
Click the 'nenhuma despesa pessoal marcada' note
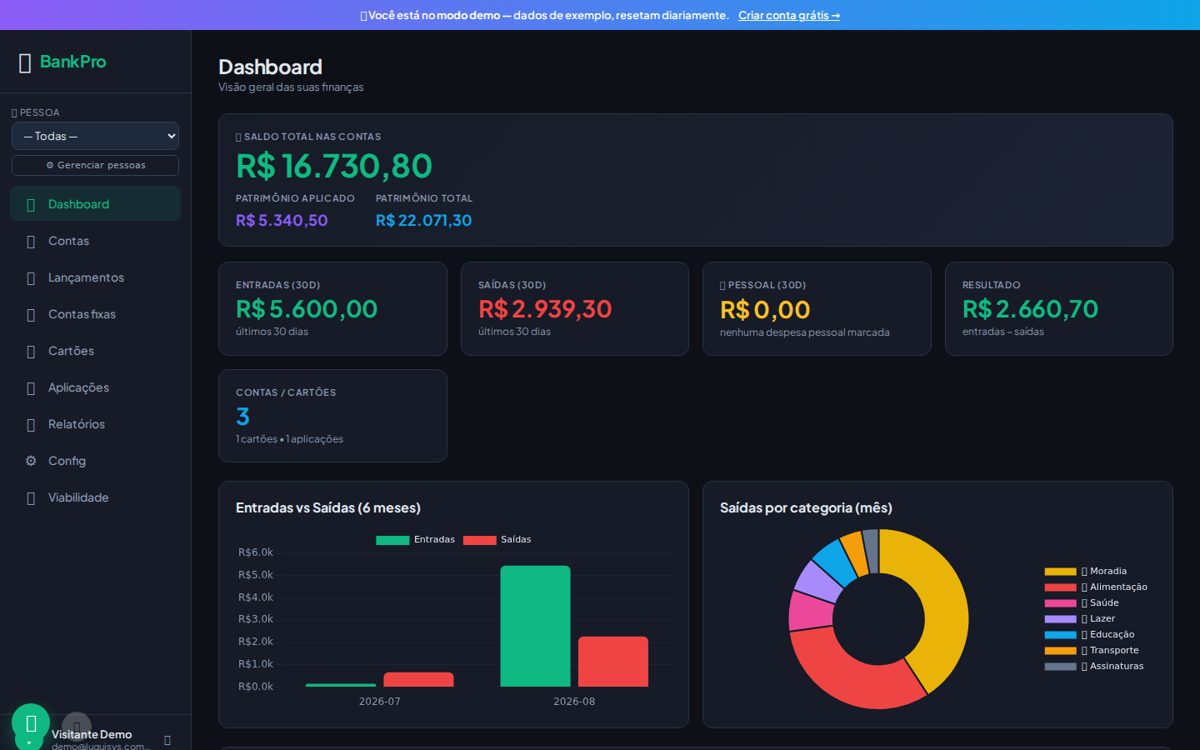[x=804, y=332]
